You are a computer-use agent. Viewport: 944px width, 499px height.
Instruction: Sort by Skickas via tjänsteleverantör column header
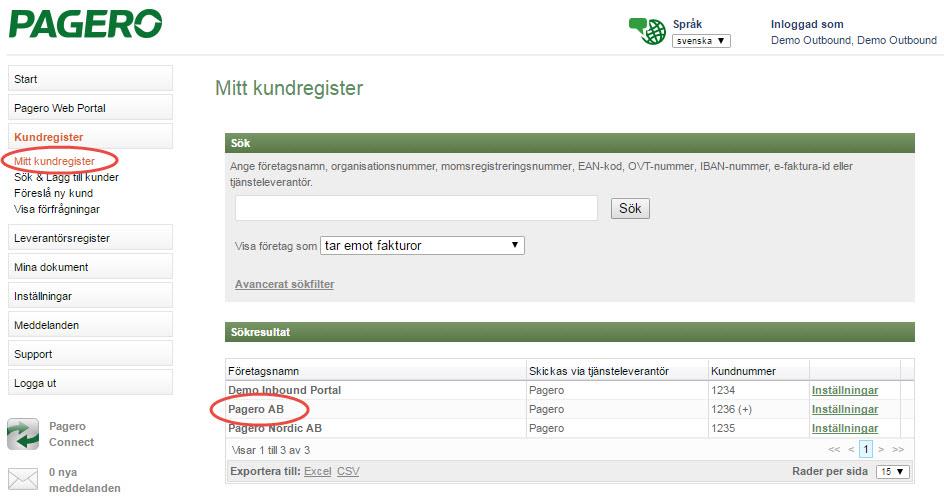point(598,371)
